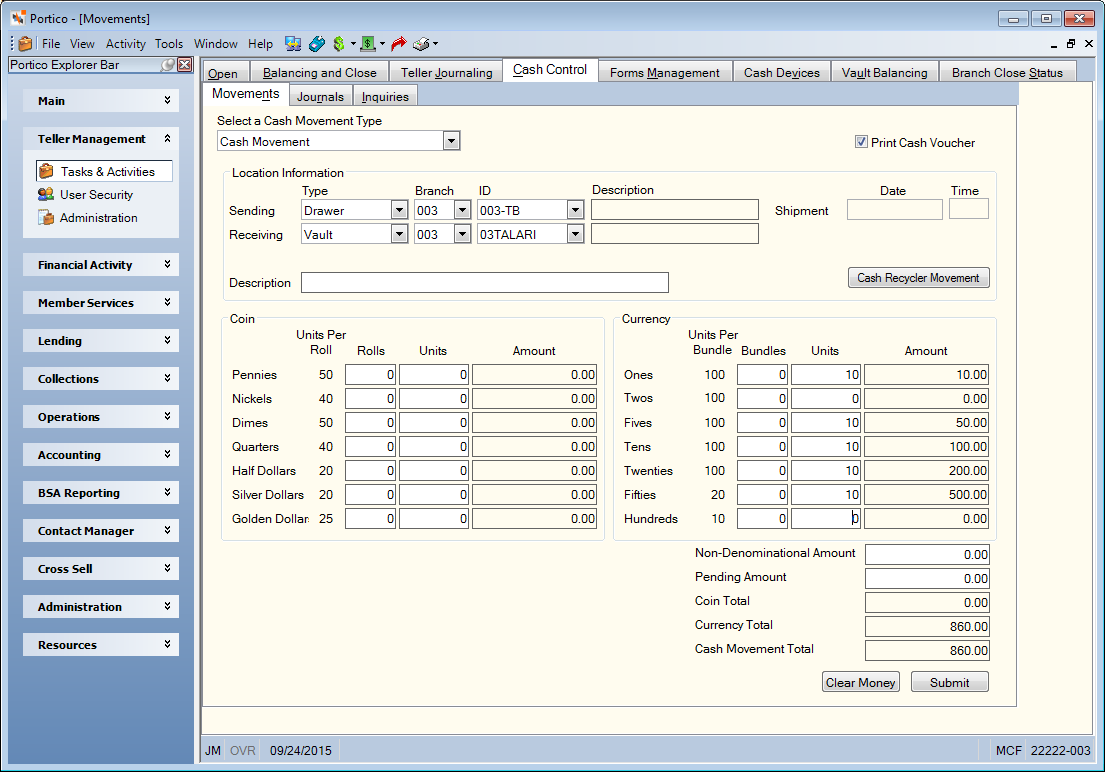Click the Clear Money button
Screen dimensions: 1105x772
(860, 682)
